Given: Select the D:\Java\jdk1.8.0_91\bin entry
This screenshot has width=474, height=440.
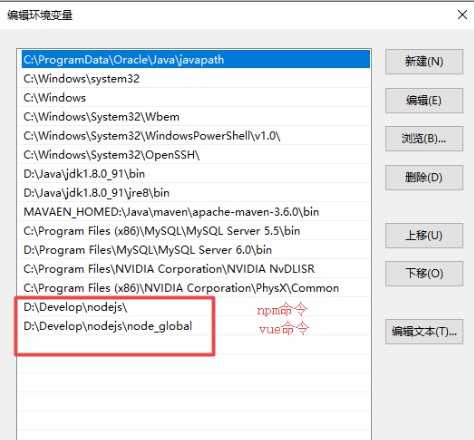Looking at the screenshot, I should (196, 174).
